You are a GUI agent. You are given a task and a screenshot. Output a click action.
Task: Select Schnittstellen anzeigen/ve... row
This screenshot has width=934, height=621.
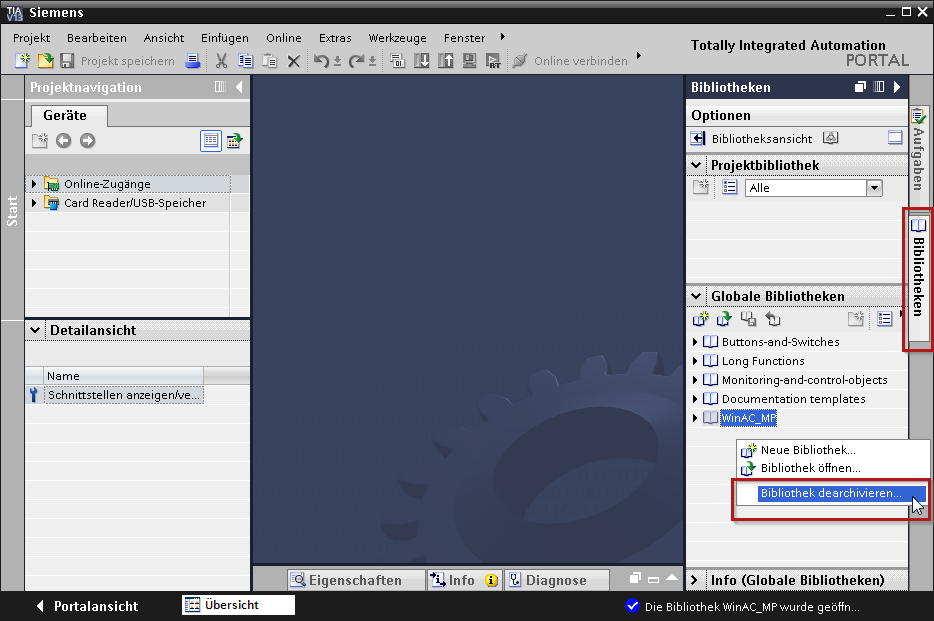(124, 395)
